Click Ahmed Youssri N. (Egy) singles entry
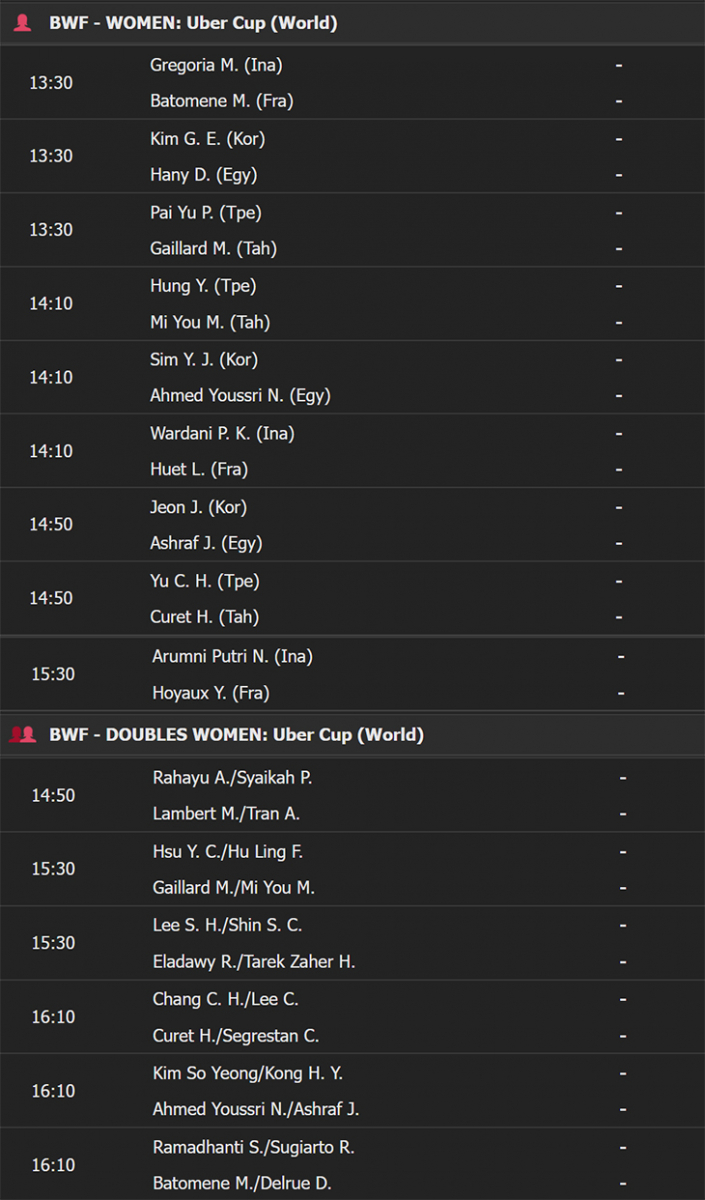This screenshot has width=705, height=1200. pyautogui.click(x=240, y=396)
